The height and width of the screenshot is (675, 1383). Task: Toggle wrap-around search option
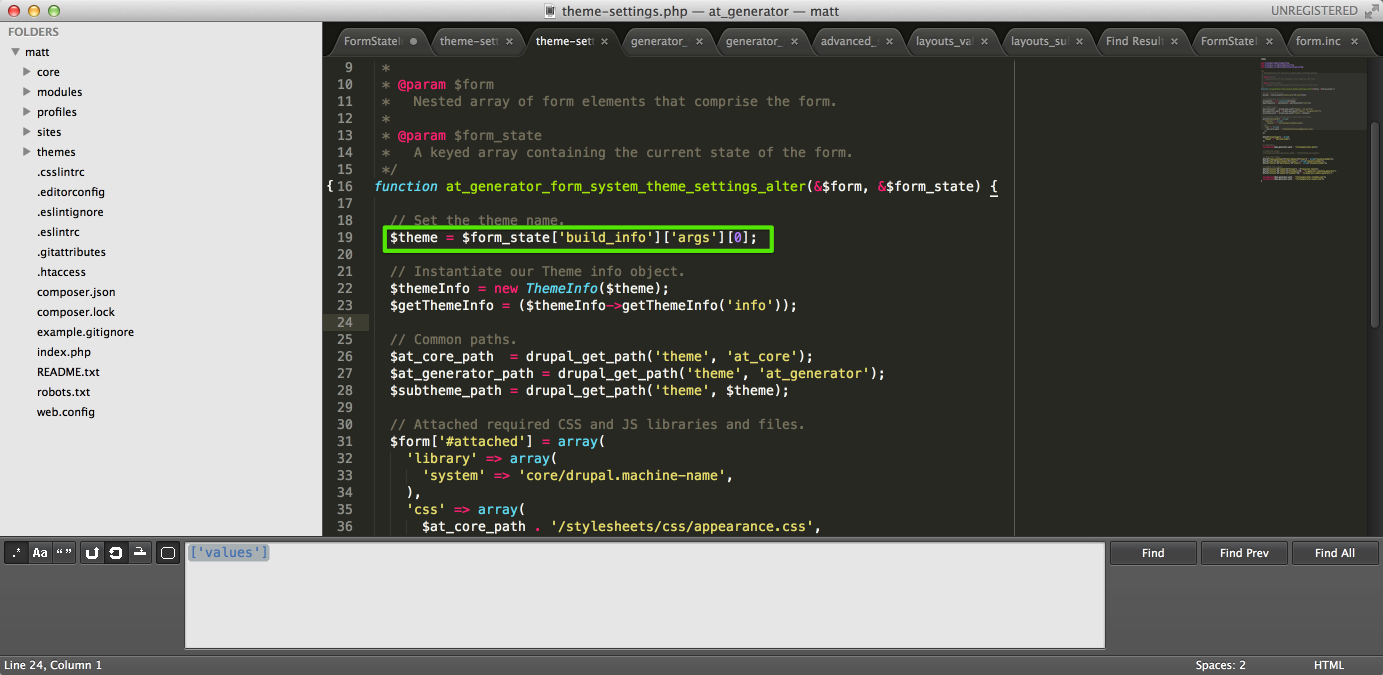(116, 553)
